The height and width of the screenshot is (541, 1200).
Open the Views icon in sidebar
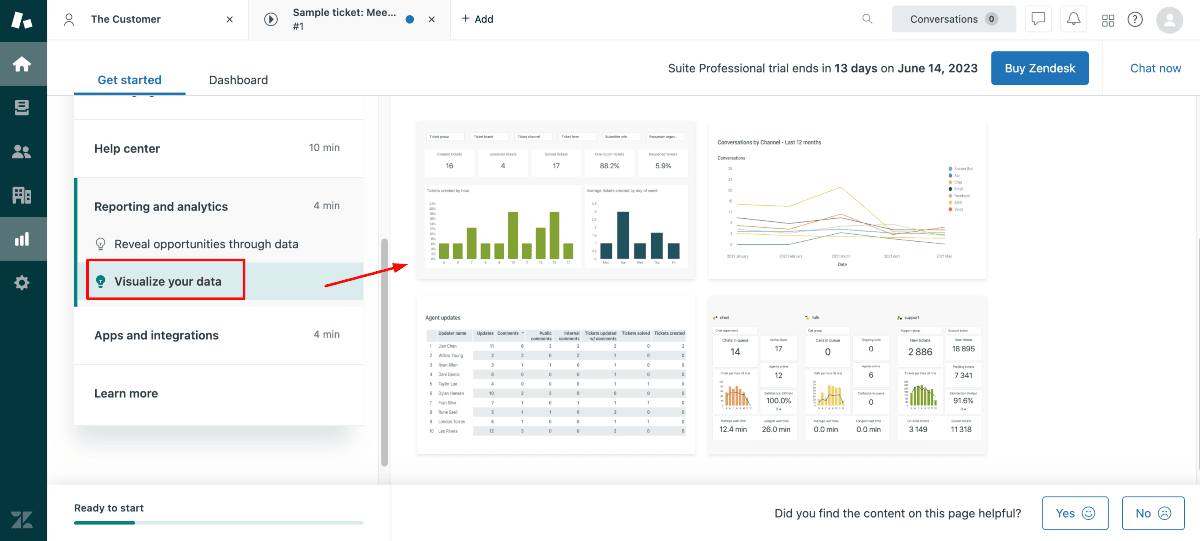point(22,108)
